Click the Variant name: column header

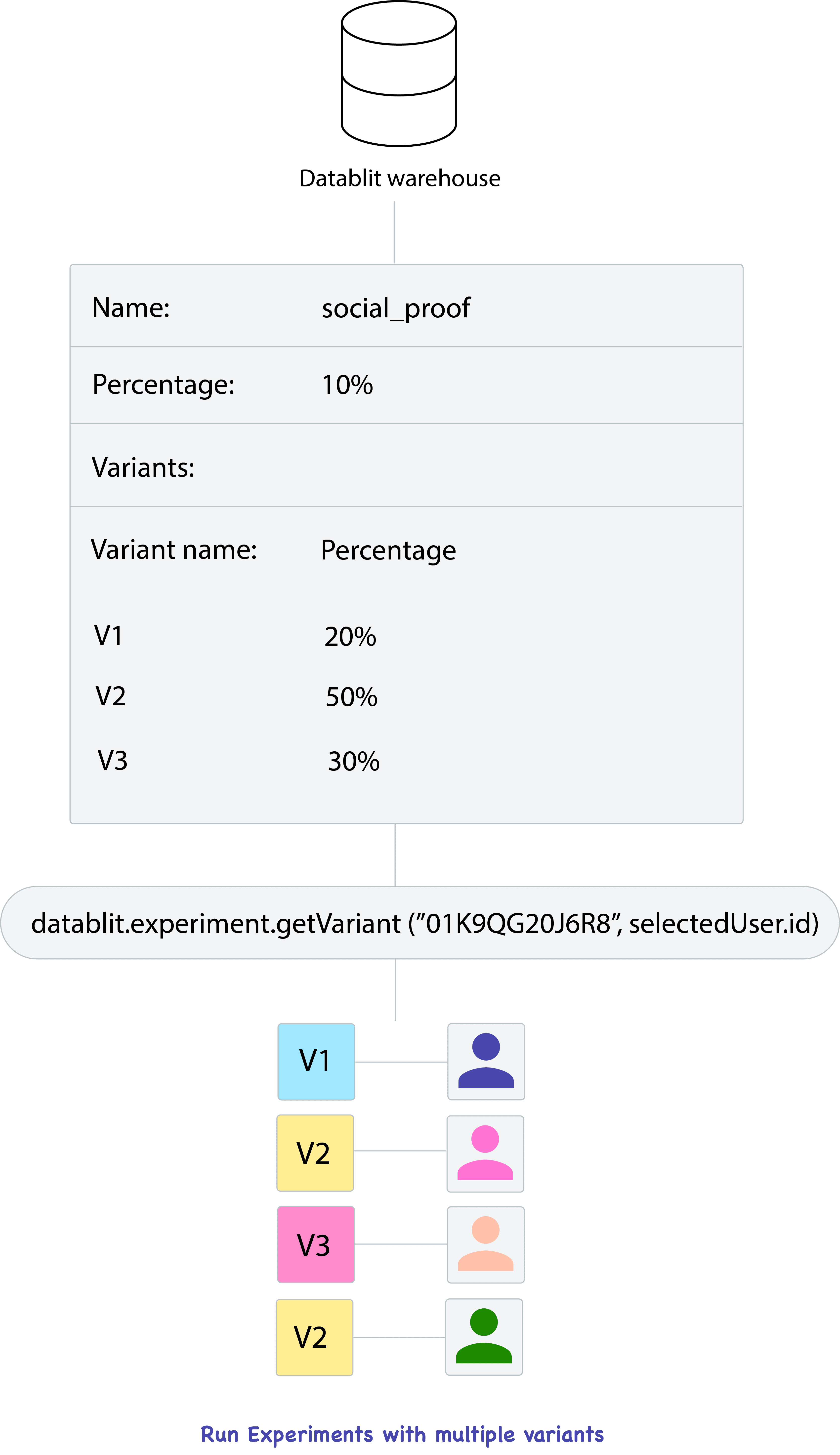174,550
